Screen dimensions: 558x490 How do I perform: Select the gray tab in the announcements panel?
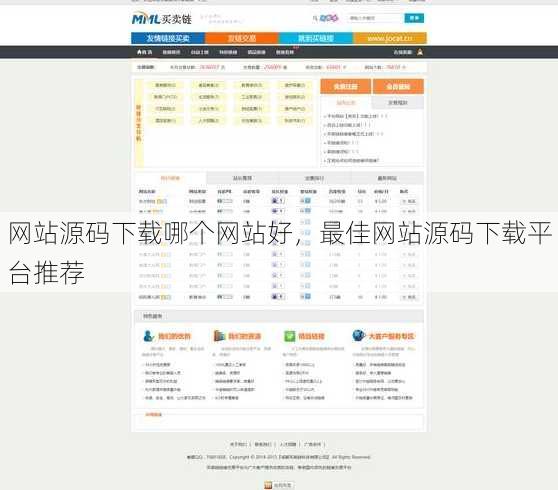398,102
